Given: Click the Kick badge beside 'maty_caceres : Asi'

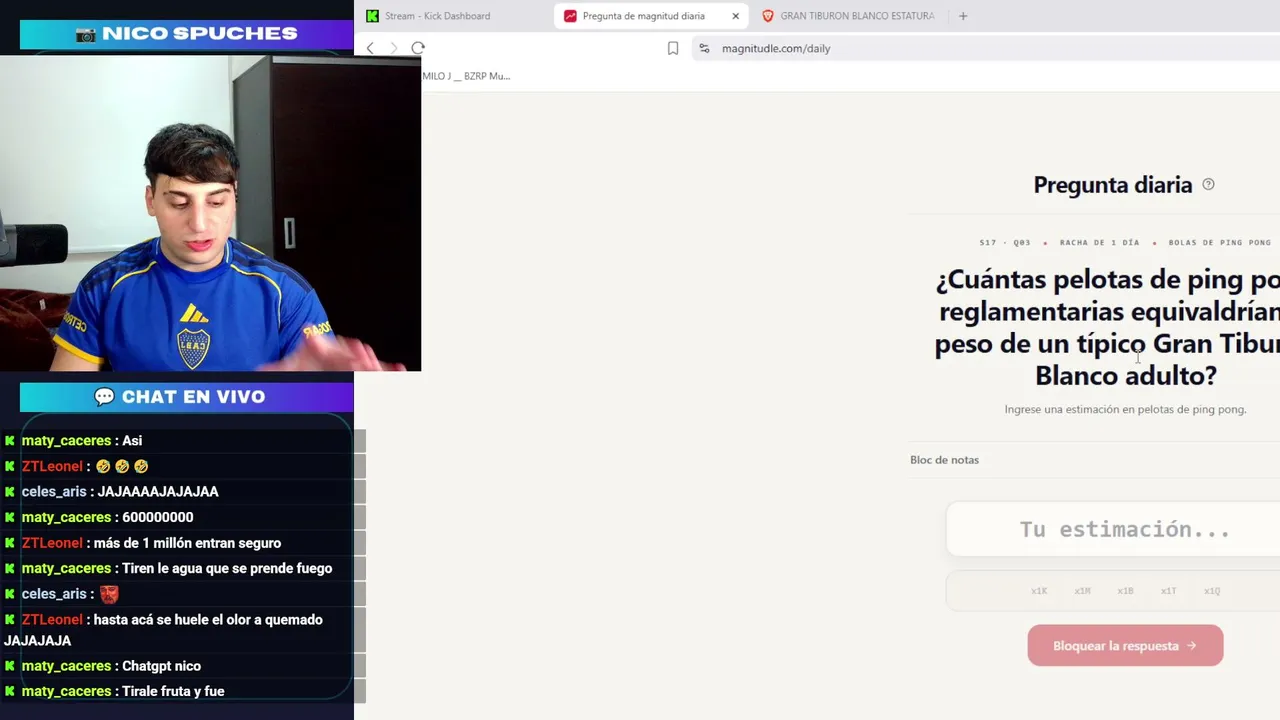Looking at the screenshot, I should [10, 441].
